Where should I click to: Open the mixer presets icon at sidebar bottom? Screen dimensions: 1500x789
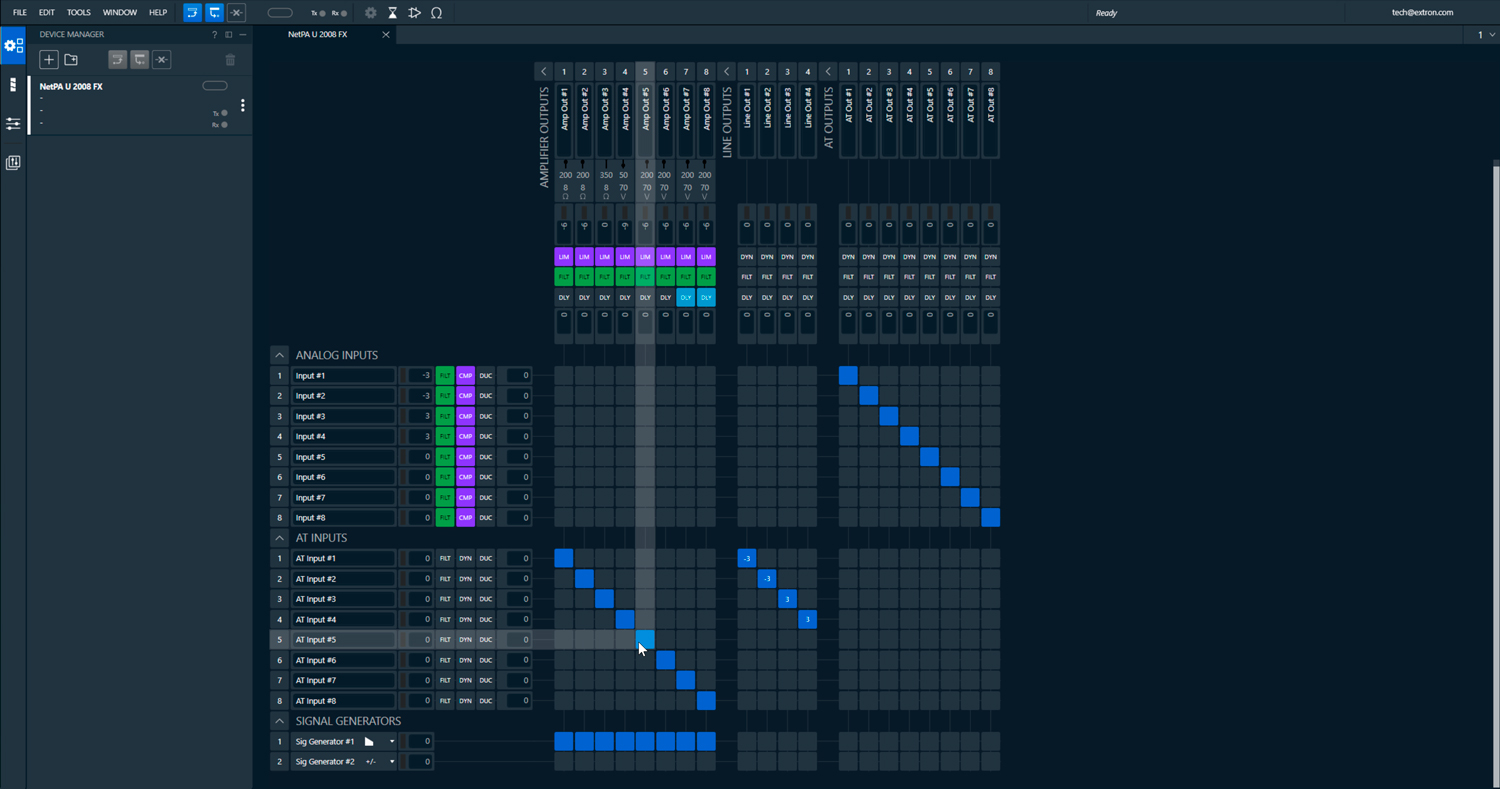13,162
